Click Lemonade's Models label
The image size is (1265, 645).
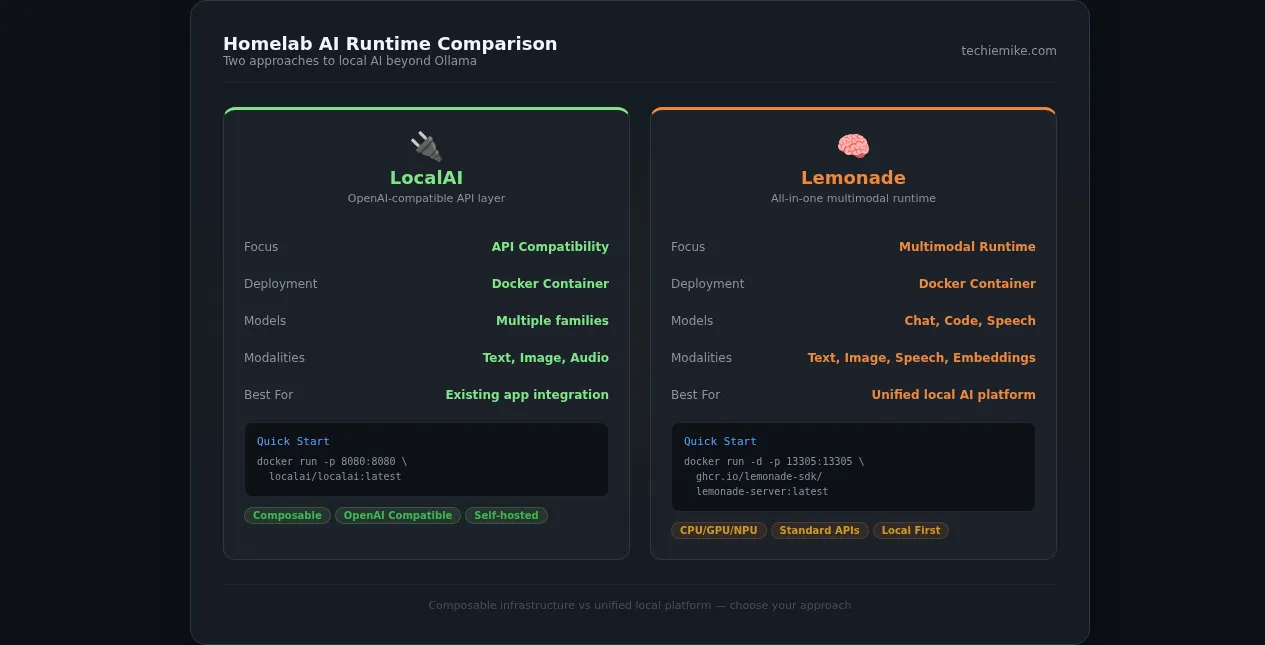pos(692,321)
